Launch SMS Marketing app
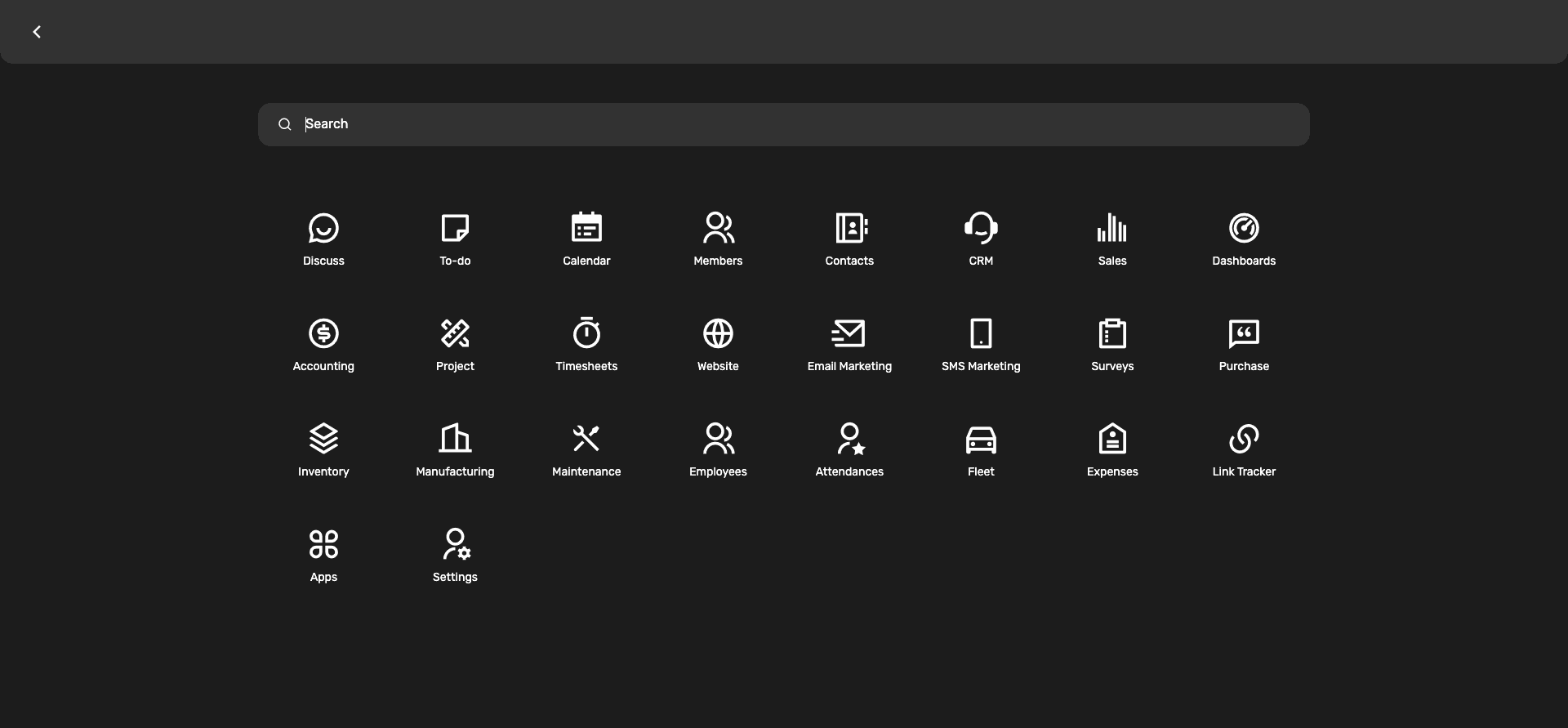1568x728 pixels. 981,345
